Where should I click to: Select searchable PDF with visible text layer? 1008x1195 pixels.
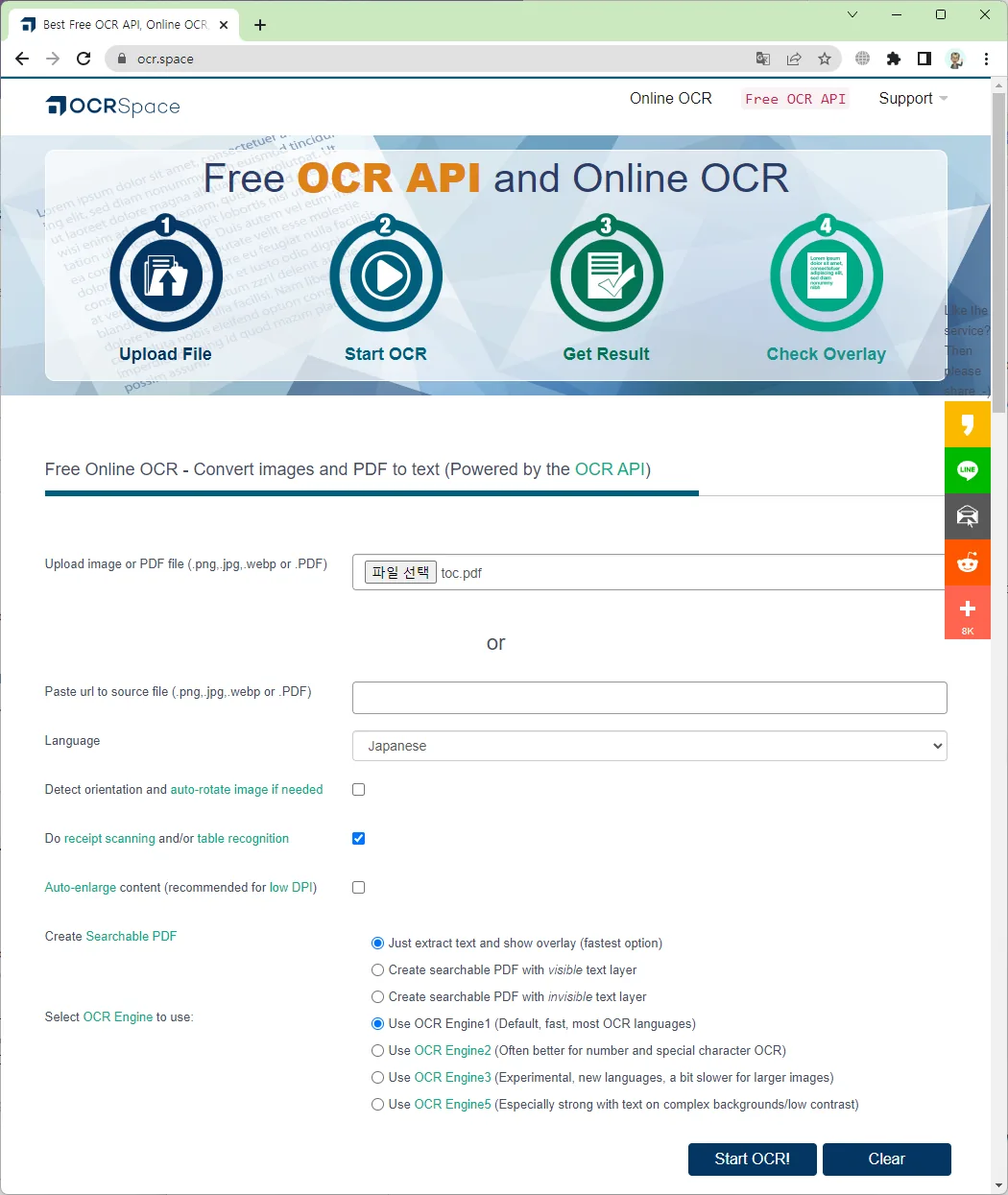[378, 969]
